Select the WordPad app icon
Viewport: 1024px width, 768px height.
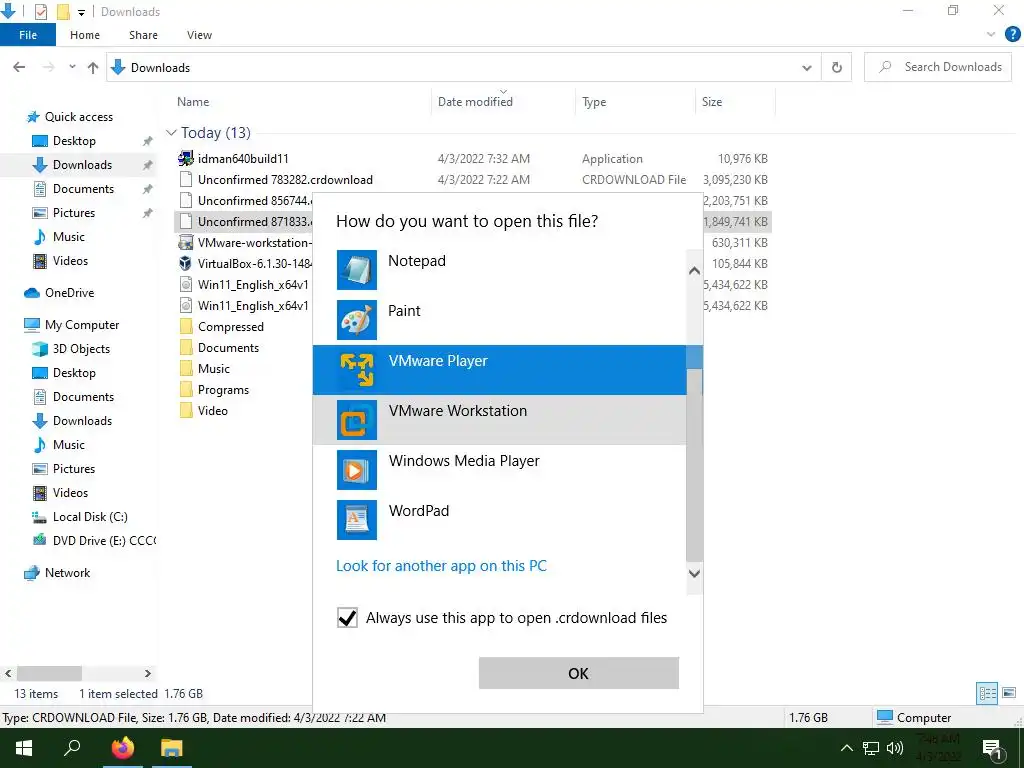357,520
